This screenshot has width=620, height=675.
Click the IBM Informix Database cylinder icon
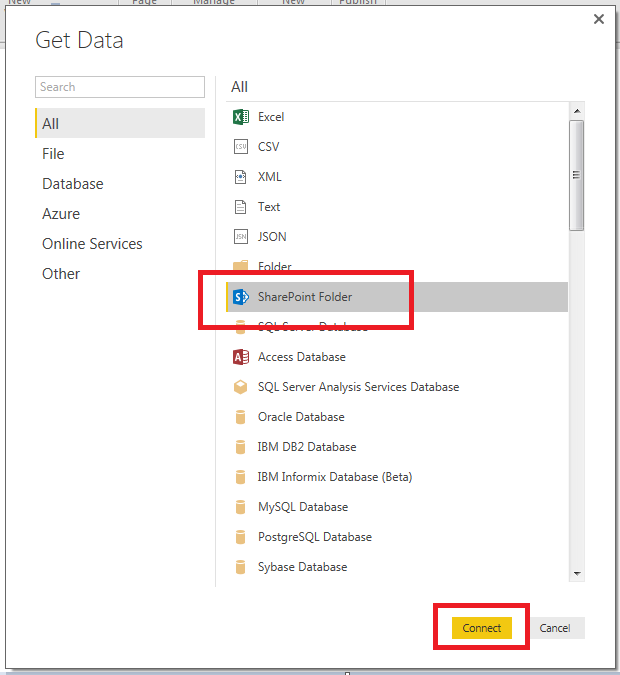coord(241,477)
